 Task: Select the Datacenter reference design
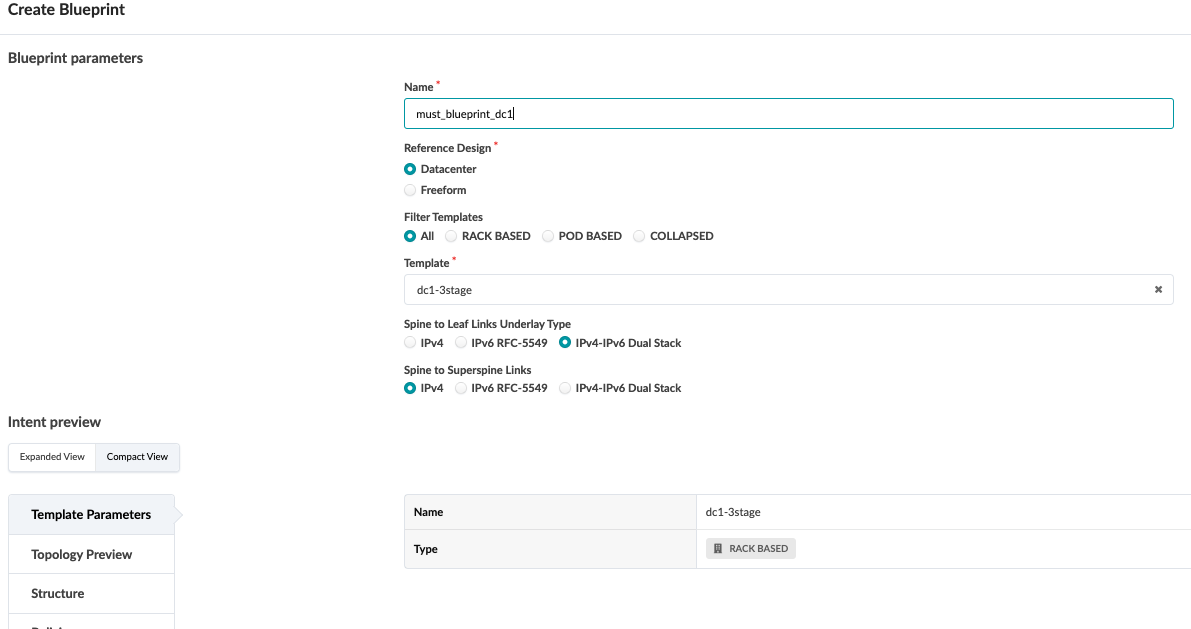point(410,169)
